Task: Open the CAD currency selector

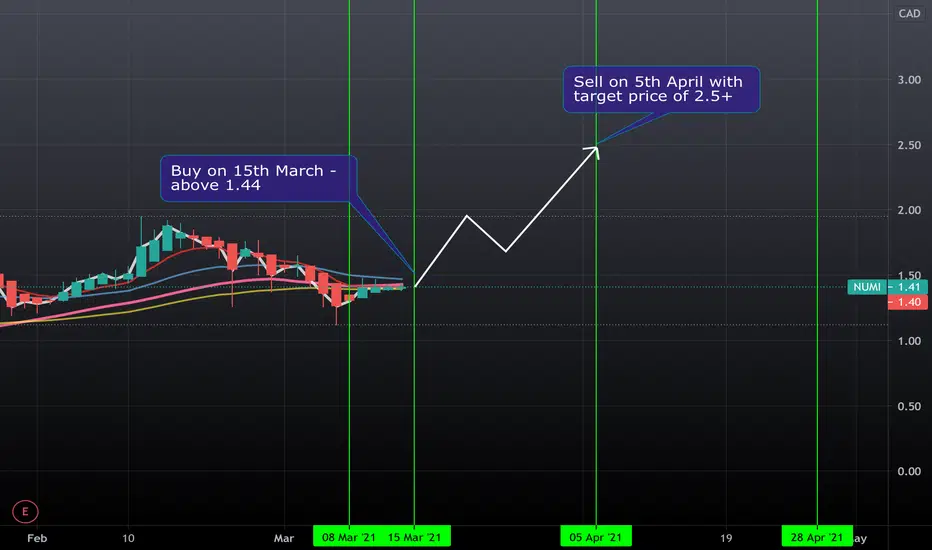Action: pos(909,13)
